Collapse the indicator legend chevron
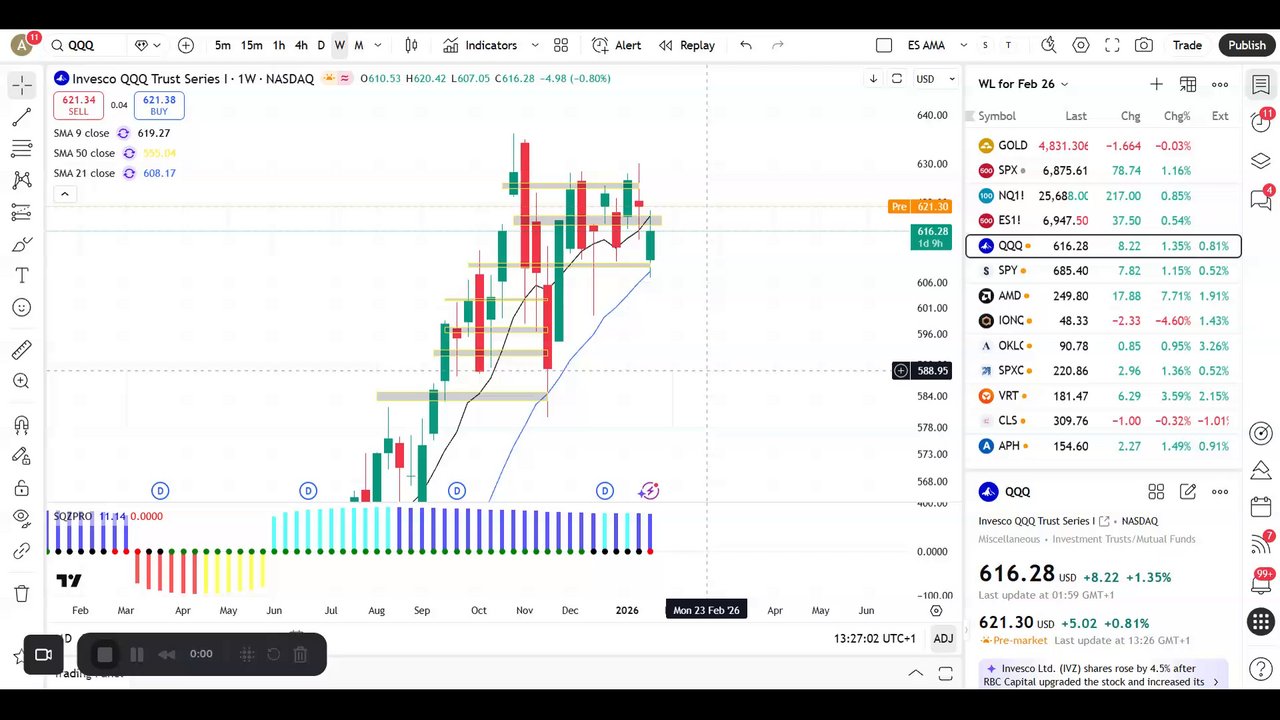The image size is (1280, 720). (x=64, y=194)
